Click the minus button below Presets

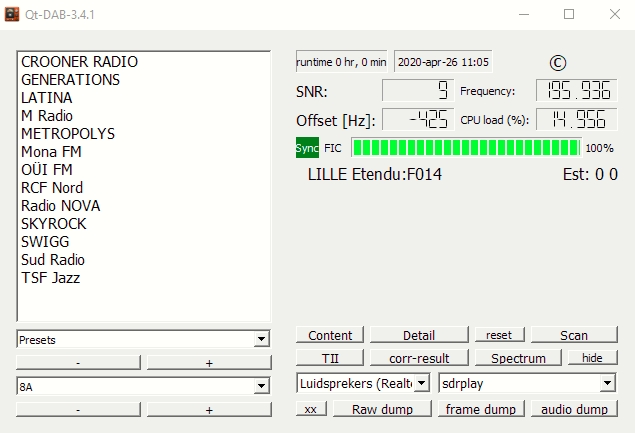tap(78, 363)
